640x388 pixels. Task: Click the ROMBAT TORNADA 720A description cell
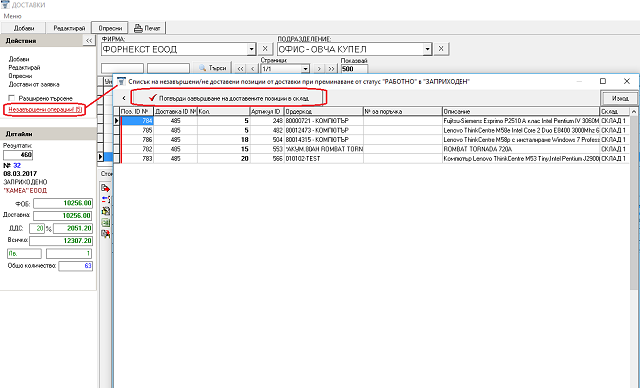[521, 149]
